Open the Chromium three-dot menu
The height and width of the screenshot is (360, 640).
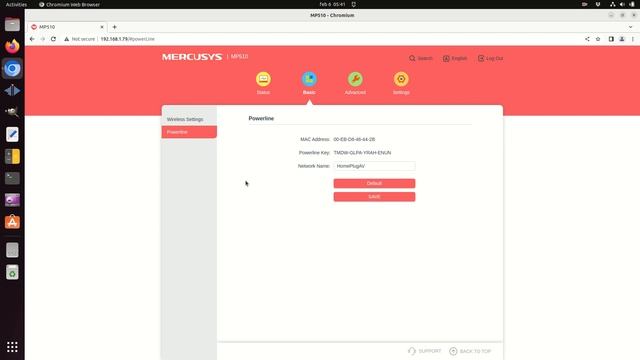coord(633,39)
